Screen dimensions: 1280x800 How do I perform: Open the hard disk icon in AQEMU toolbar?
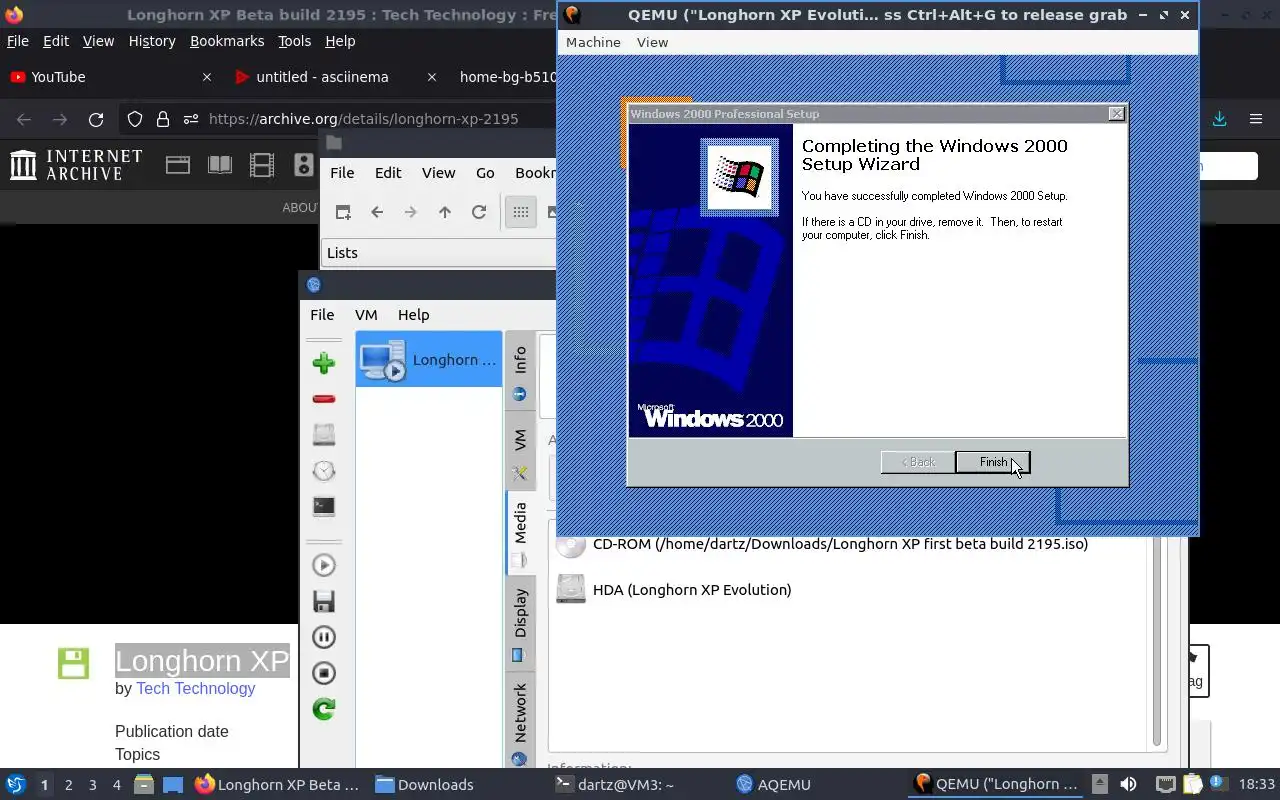coord(323,435)
